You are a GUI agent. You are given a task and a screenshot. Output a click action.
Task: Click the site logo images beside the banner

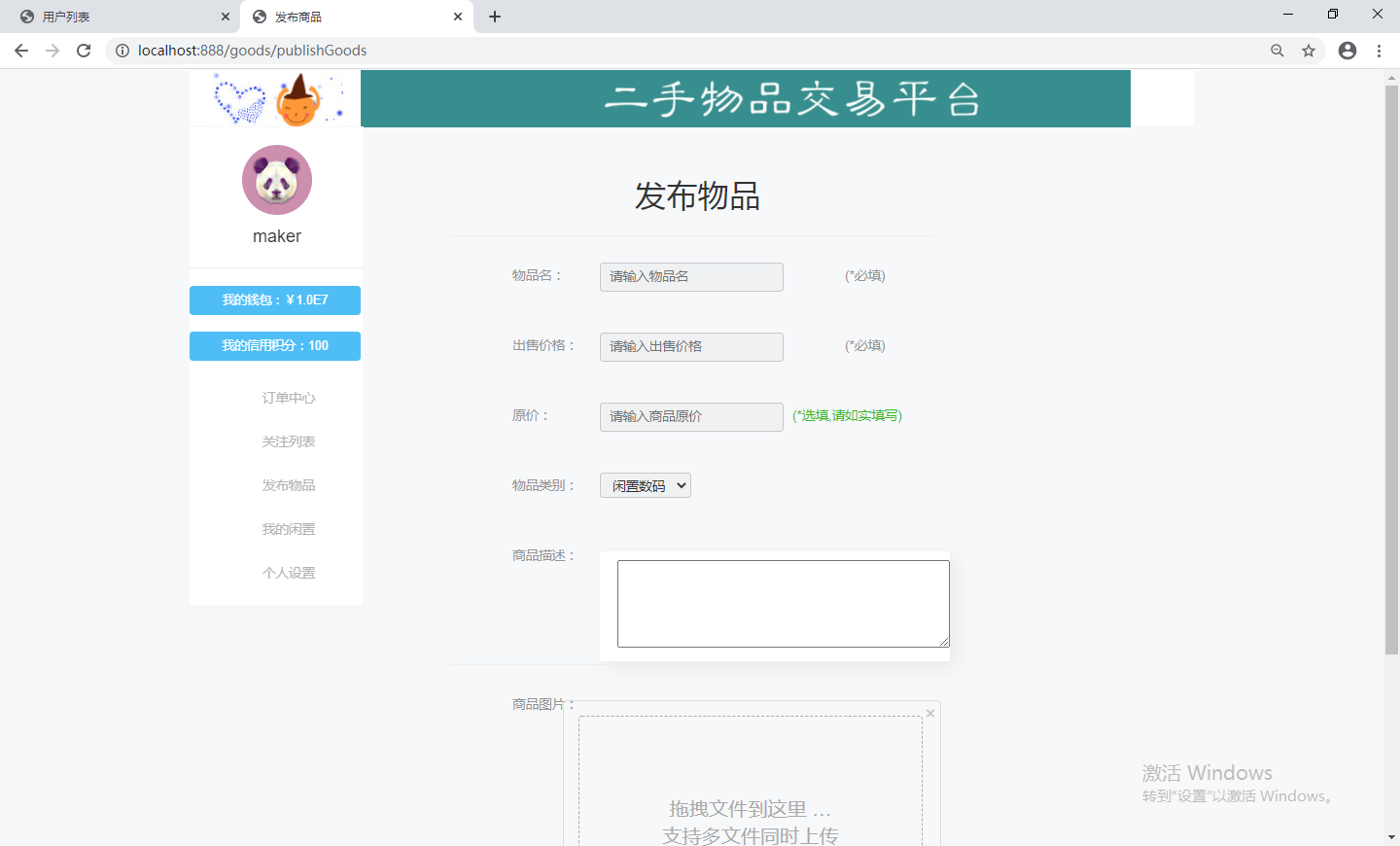click(275, 97)
